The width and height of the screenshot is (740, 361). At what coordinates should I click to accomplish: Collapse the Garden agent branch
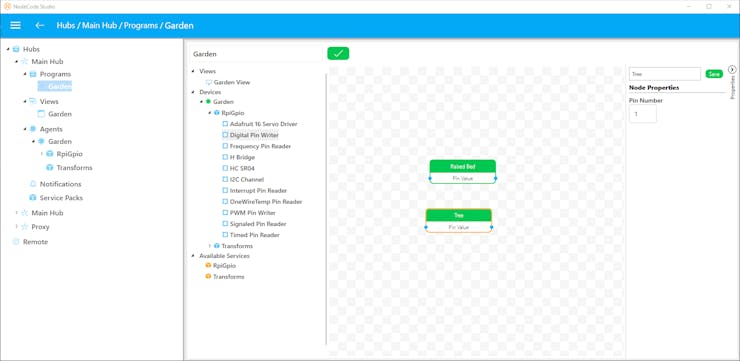coord(33,141)
